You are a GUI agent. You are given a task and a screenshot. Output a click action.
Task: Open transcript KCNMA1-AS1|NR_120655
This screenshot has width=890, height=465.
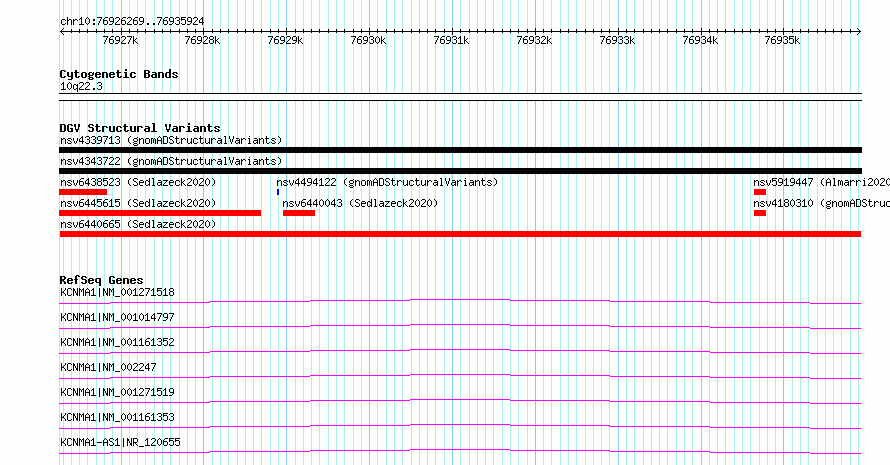[120, 442]
